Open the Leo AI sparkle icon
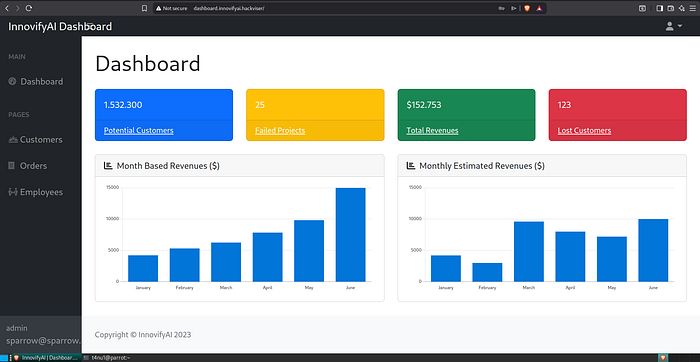700x362 pixels. (x=682, y=8)
